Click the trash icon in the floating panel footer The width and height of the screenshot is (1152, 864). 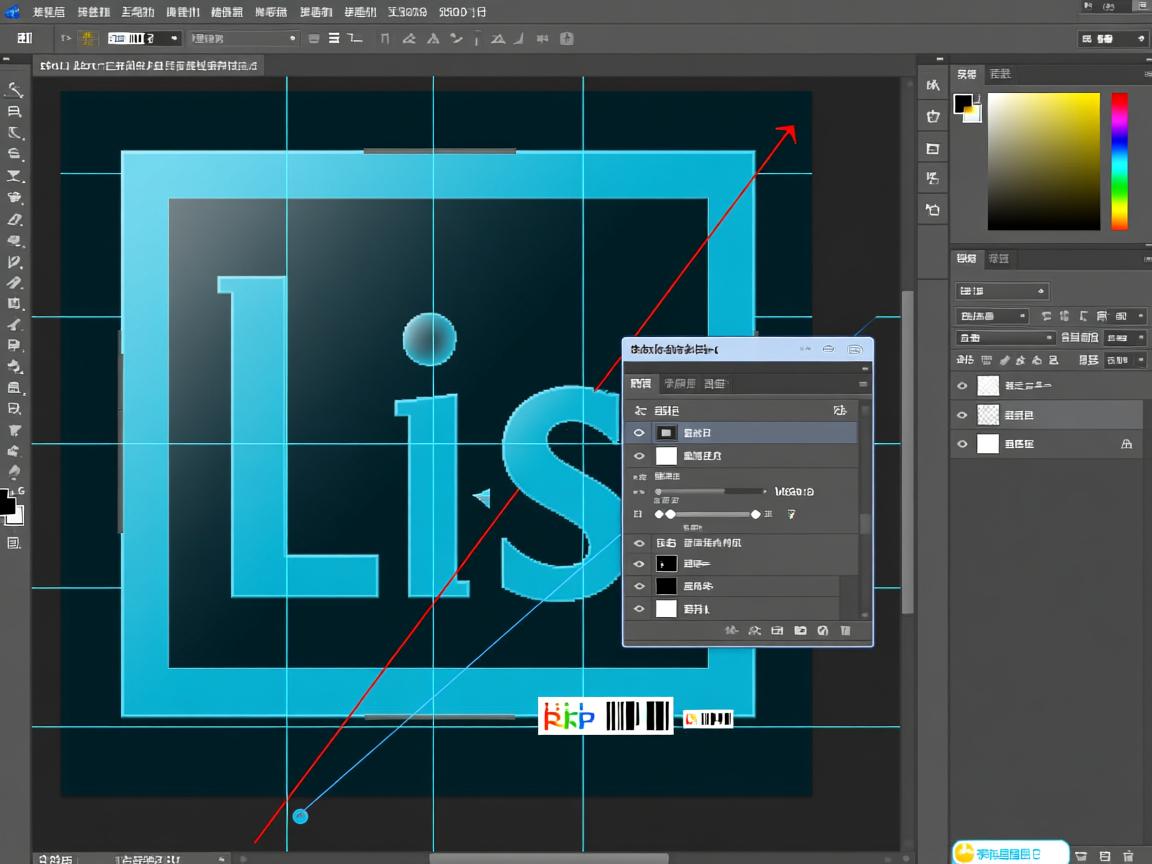845,631
